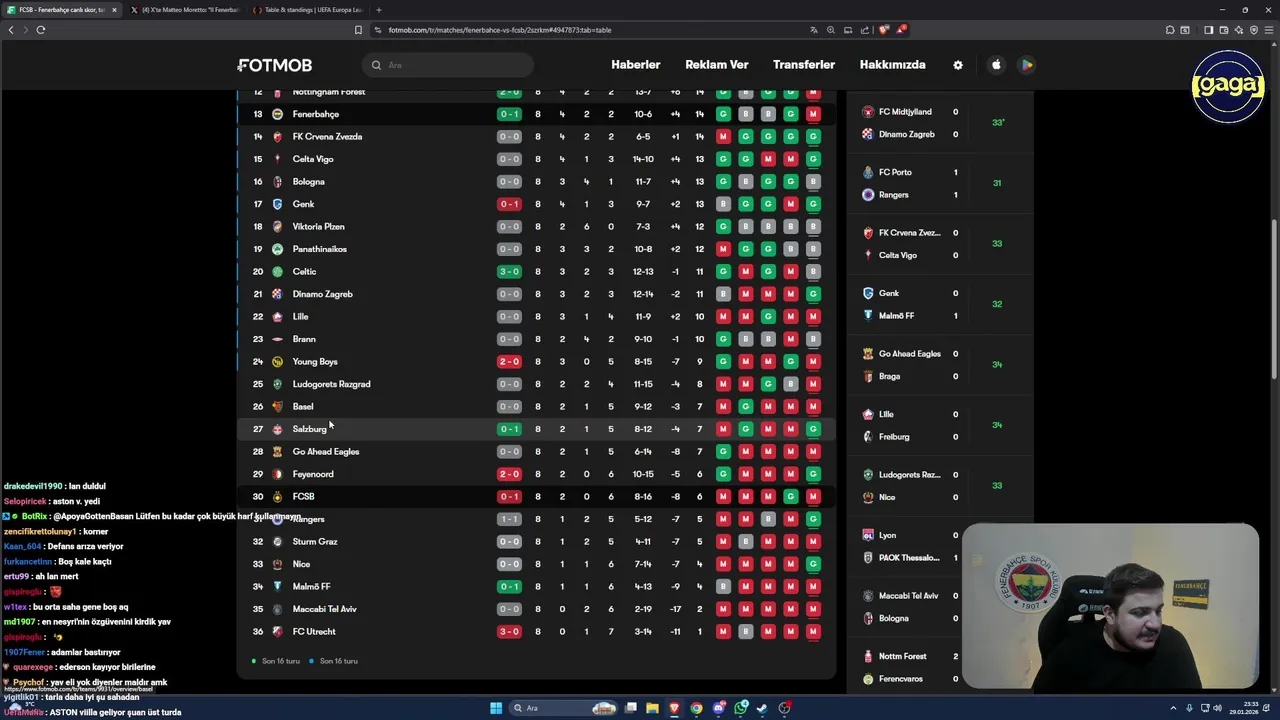The height and width of the screenshot is (720, 1280).
Task: Expand the system tray hidden icons chevron
Action: coord(1174,708)
